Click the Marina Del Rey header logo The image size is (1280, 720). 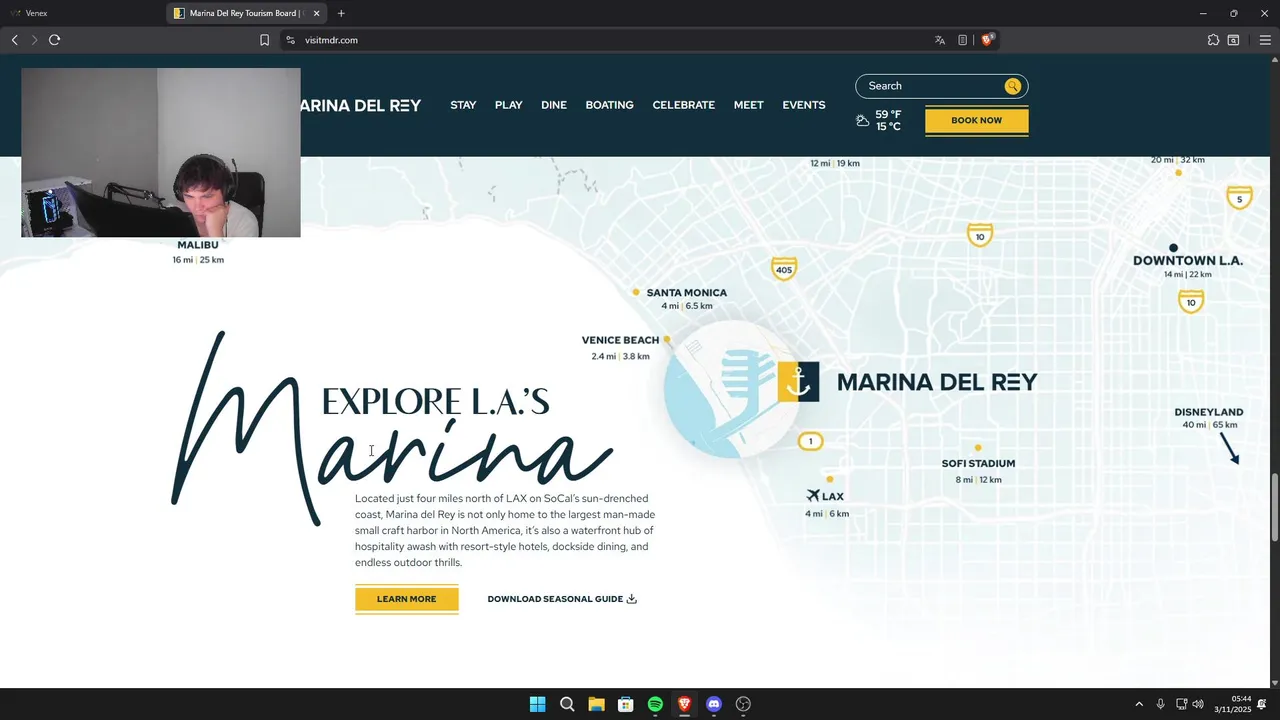click(360, 105)
